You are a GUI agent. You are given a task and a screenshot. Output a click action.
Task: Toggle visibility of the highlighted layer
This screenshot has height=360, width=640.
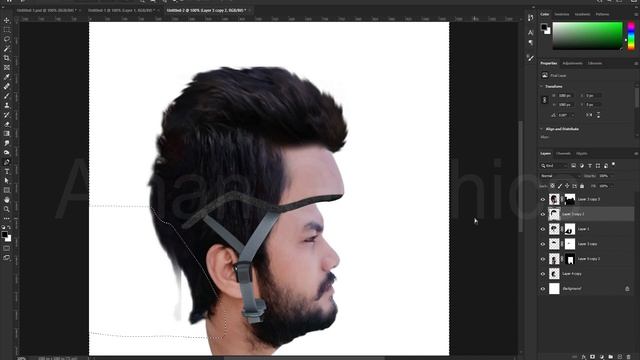pyautogui.click(x=543, y=214)
